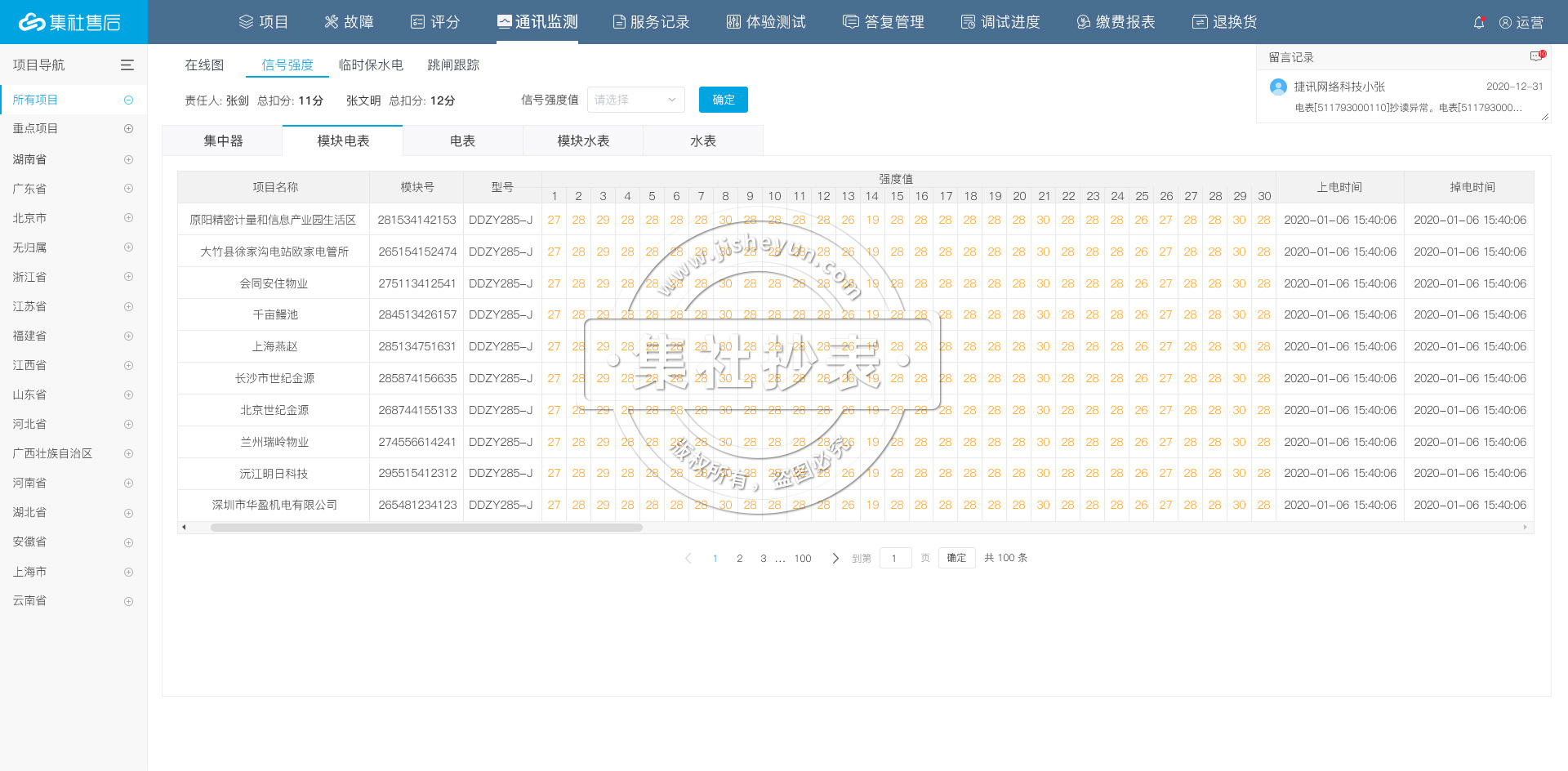This screenshot has width=1568, height=771.
Task: Open the 信号强度值 dropdown selector
Action: (635, 100)
